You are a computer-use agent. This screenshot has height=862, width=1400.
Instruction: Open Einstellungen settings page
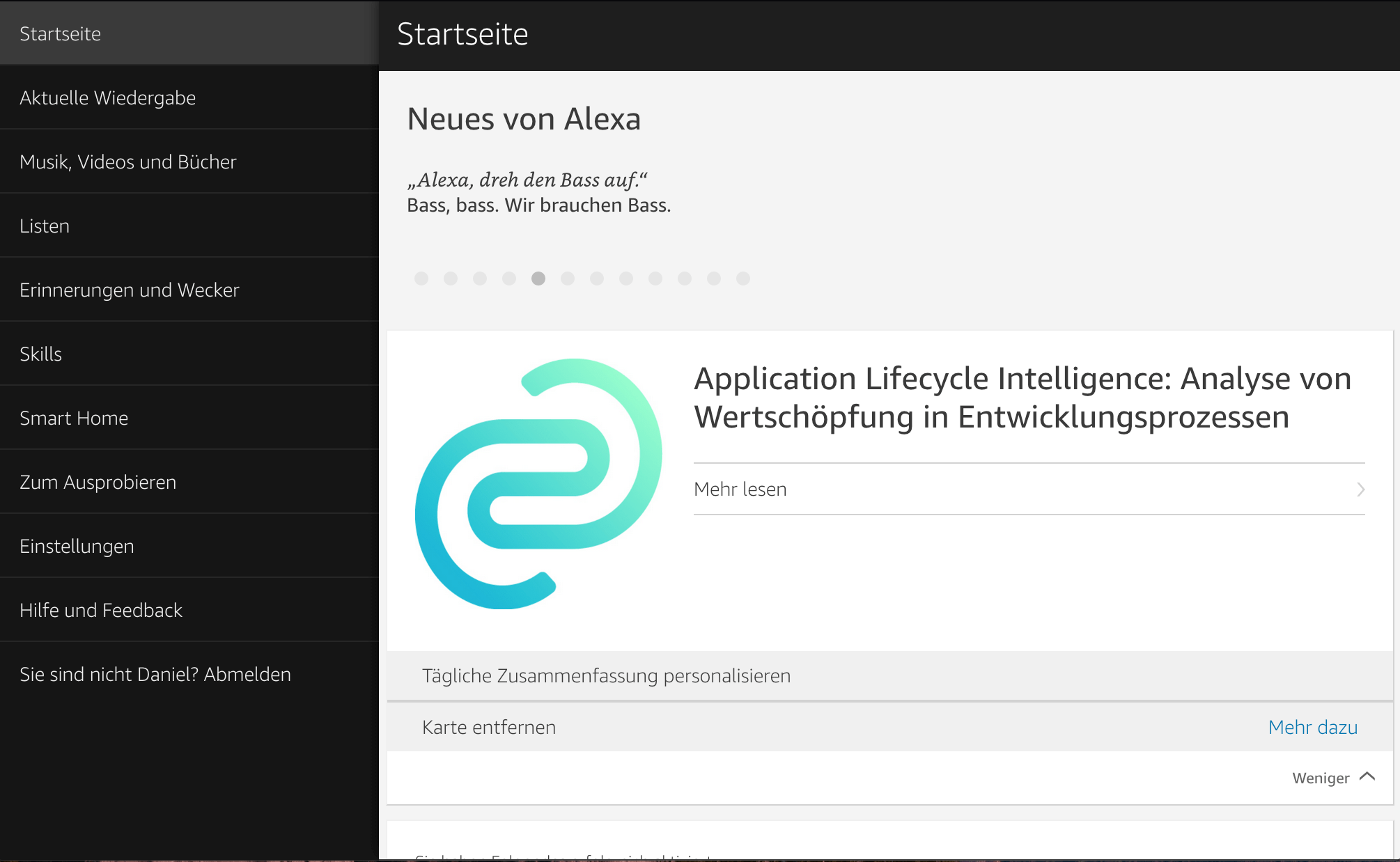(77, 546)
